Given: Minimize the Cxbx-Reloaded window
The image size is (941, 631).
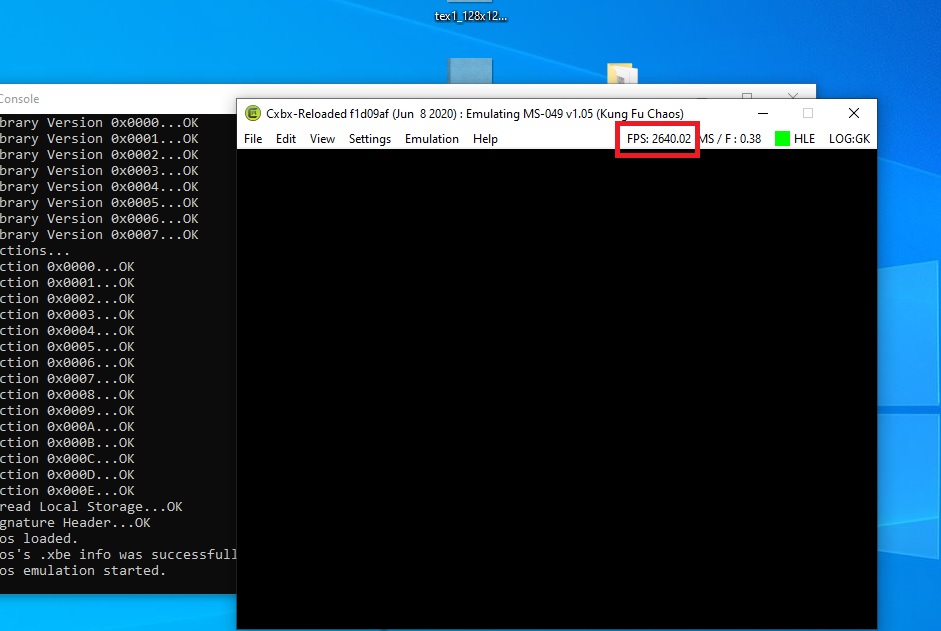Looking at the screenshot, I should (763, 113).
